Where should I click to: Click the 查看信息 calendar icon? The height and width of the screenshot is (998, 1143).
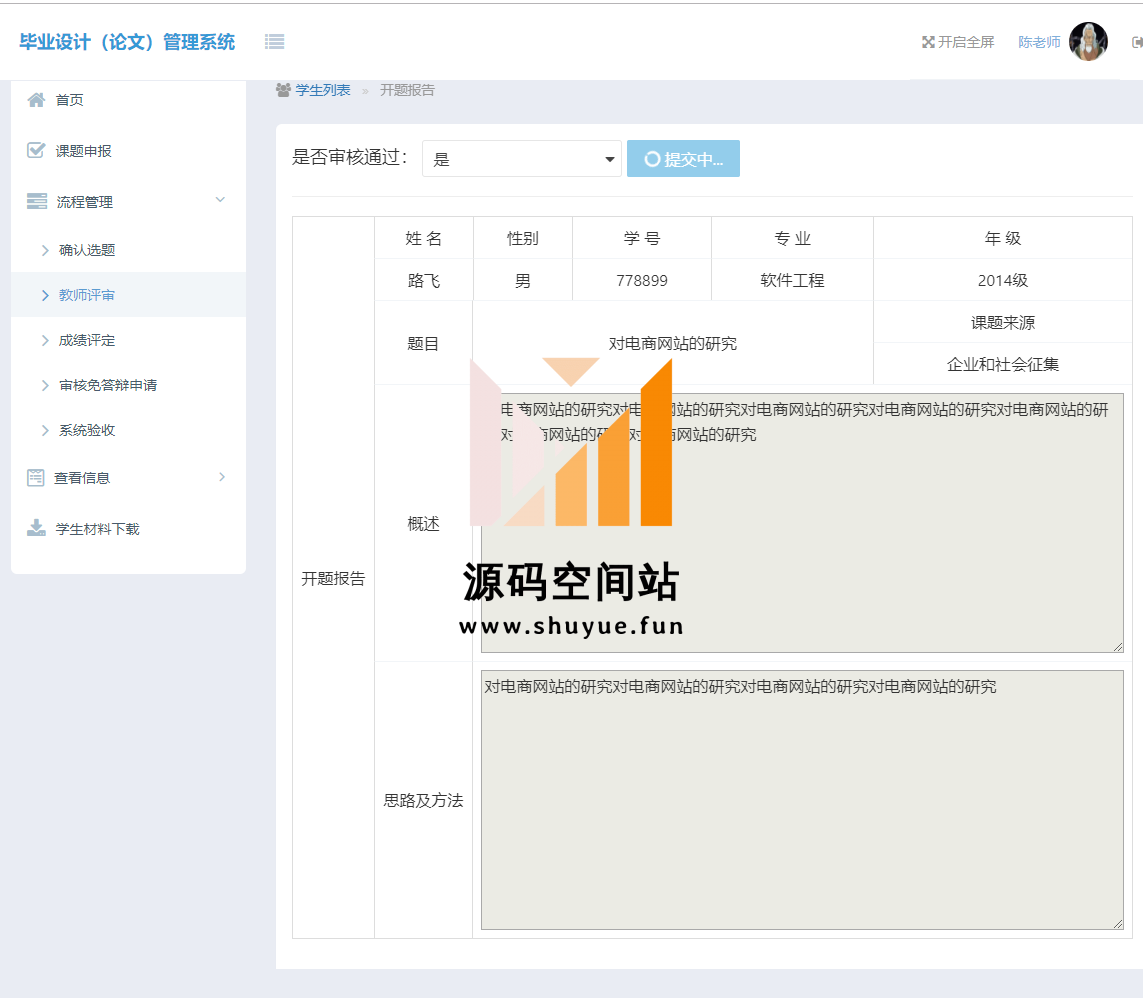36,478
